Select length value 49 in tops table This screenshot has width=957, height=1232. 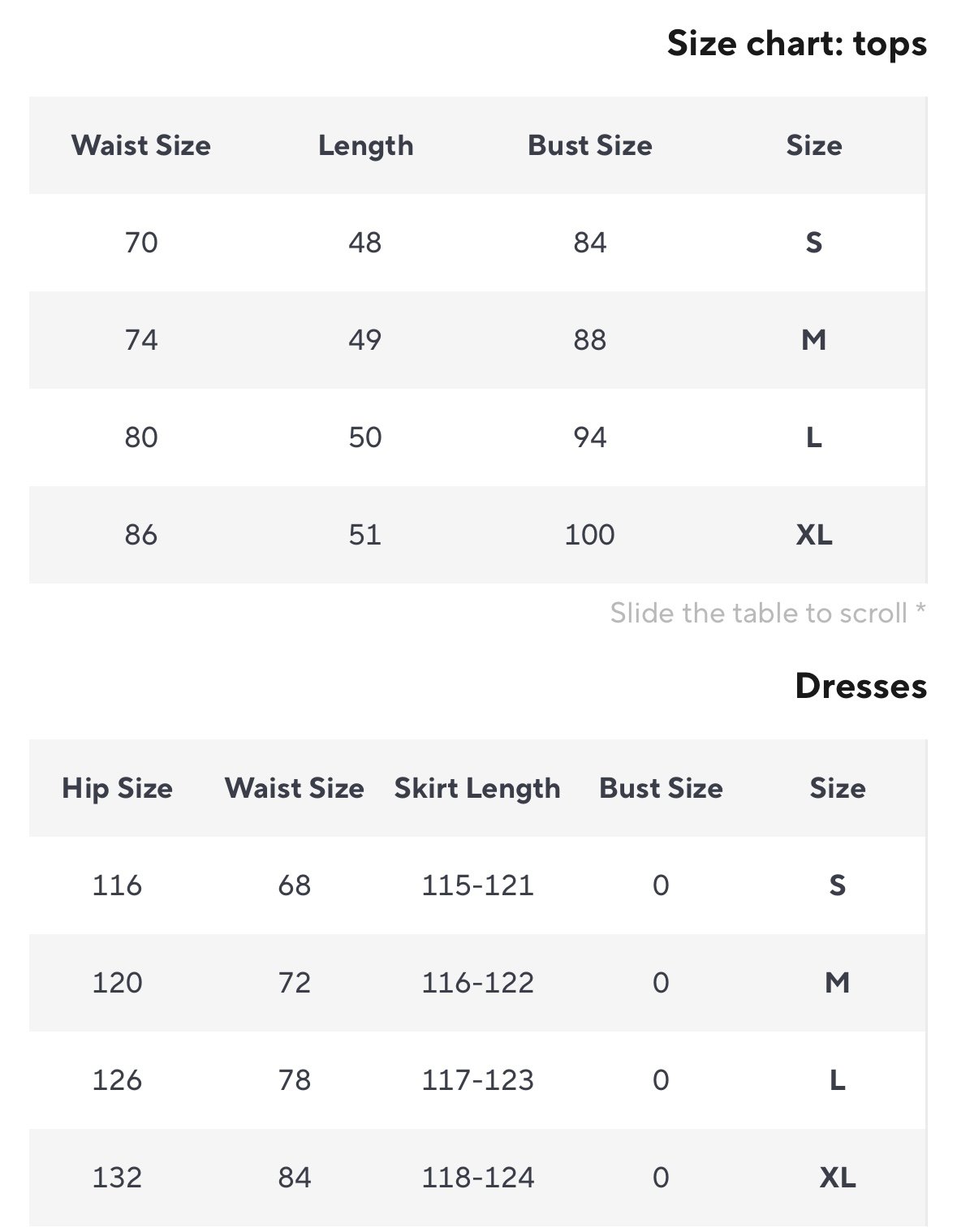click(365, 340)
